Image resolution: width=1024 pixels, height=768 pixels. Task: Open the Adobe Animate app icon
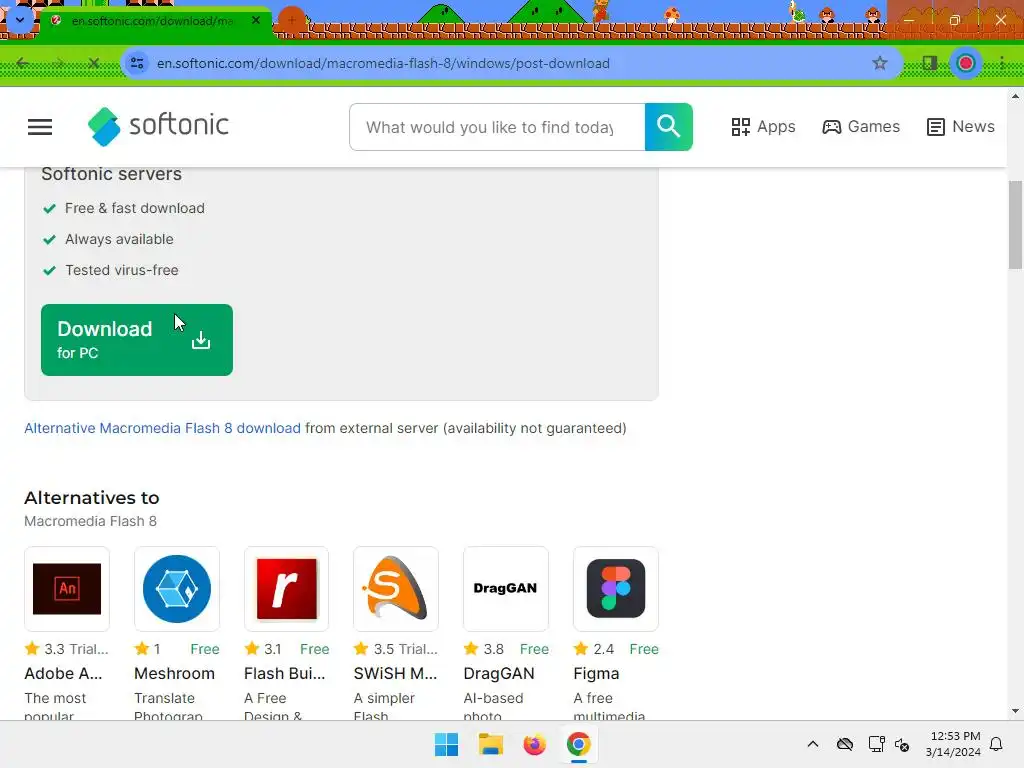click(x=67, y=588)
